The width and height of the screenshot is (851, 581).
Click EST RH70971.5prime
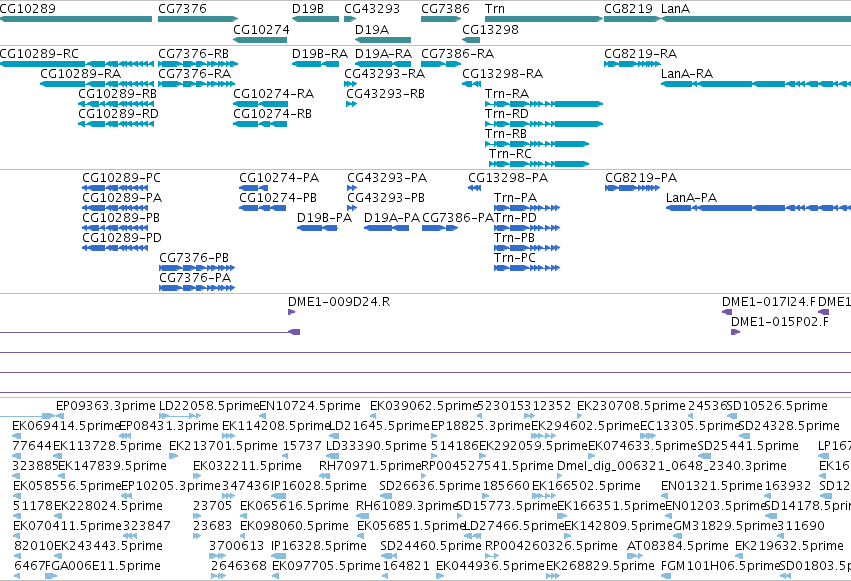[370, 466]
